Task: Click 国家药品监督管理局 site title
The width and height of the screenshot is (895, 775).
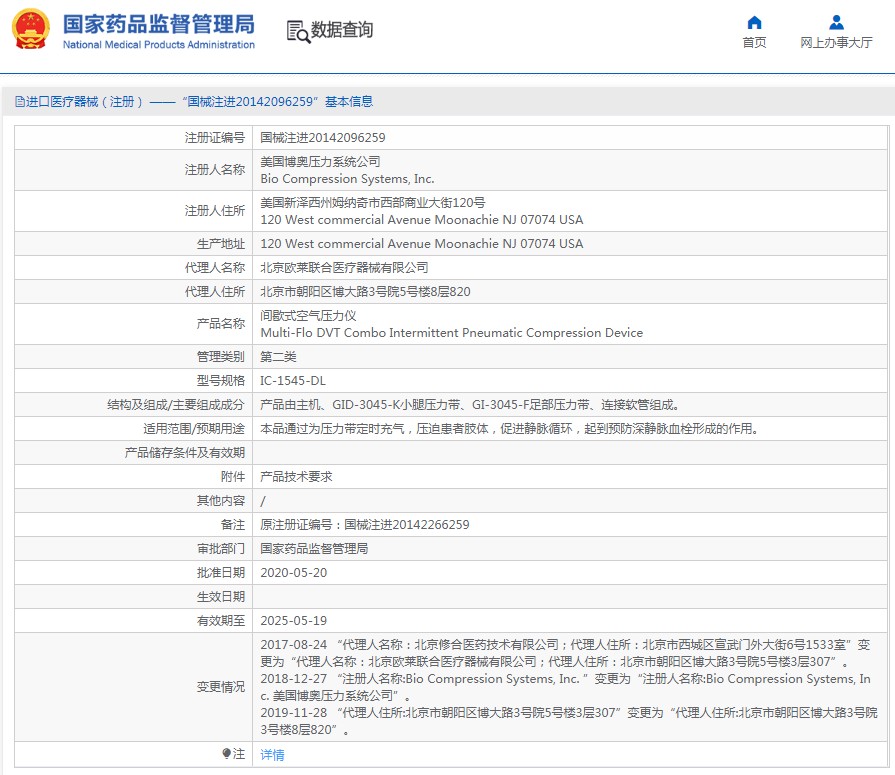Action: tap(159, 24)
